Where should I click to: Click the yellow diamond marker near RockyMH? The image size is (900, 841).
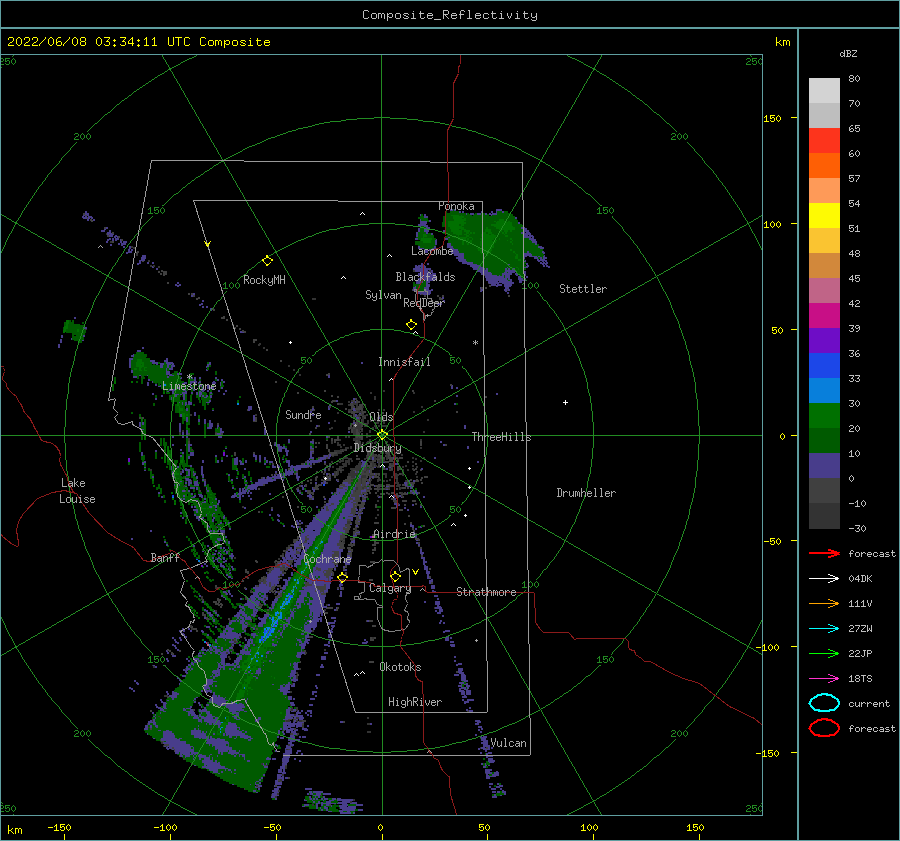[x=267, y=261]
